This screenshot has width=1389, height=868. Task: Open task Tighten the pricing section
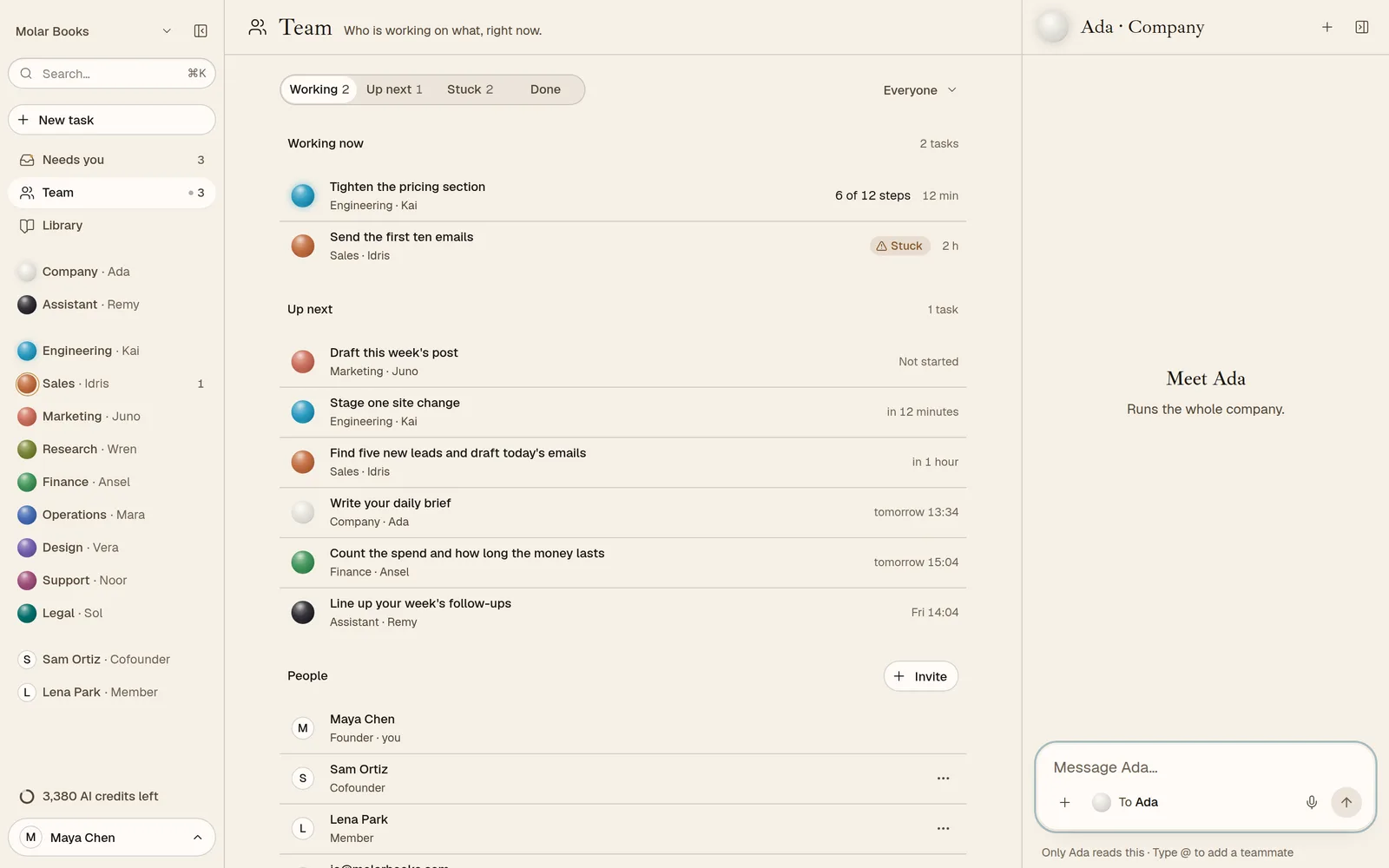(622, 196)
